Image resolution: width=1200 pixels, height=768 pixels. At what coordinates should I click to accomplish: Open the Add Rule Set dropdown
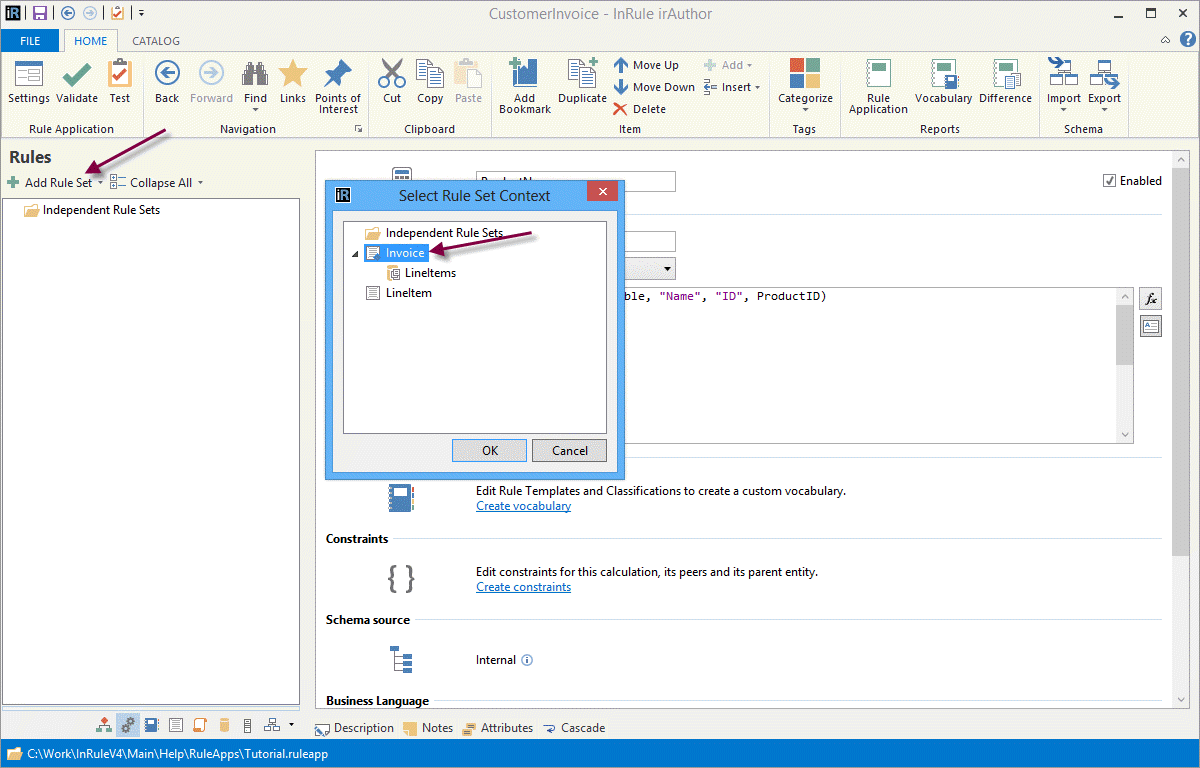pos(100,183)
